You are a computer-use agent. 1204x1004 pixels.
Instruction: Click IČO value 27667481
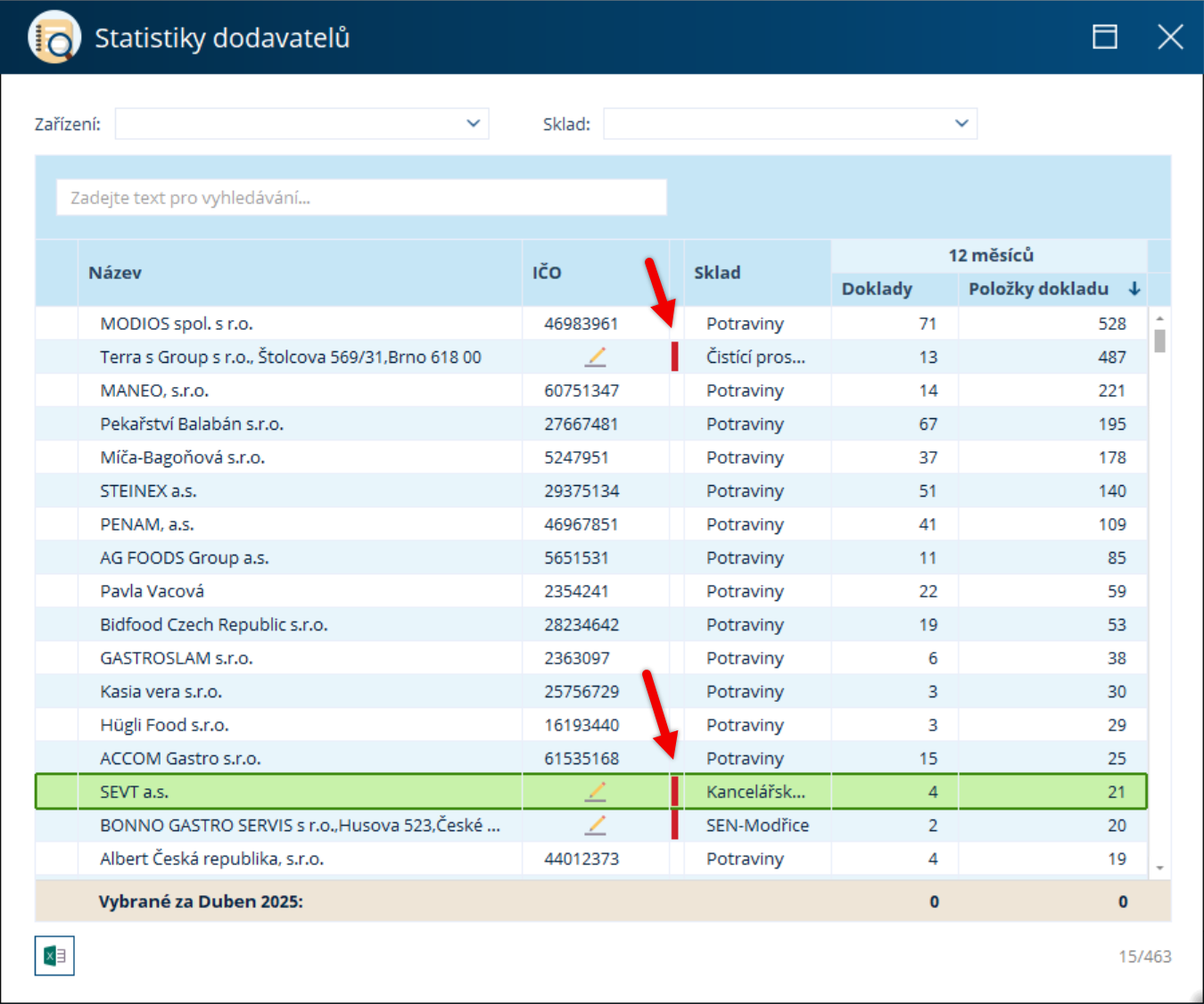[581, 424]
